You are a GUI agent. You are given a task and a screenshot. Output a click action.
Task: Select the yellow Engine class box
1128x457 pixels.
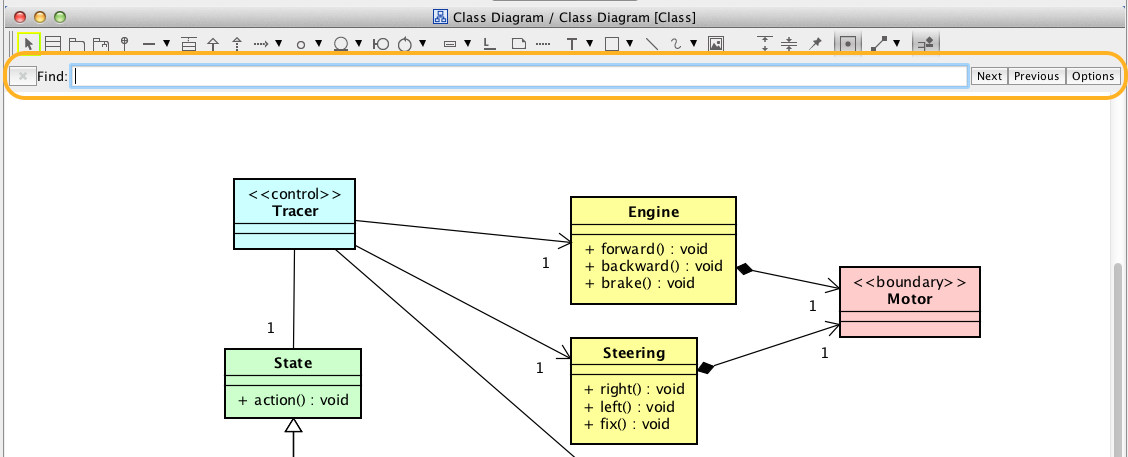(653, 250)
